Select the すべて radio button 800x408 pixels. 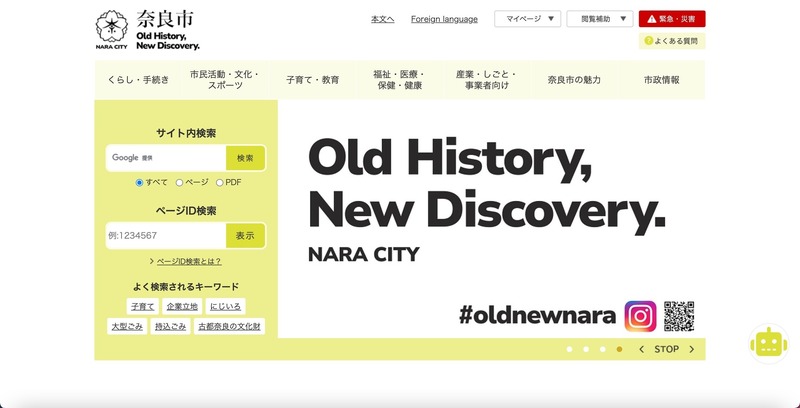[x=140, y=183]
